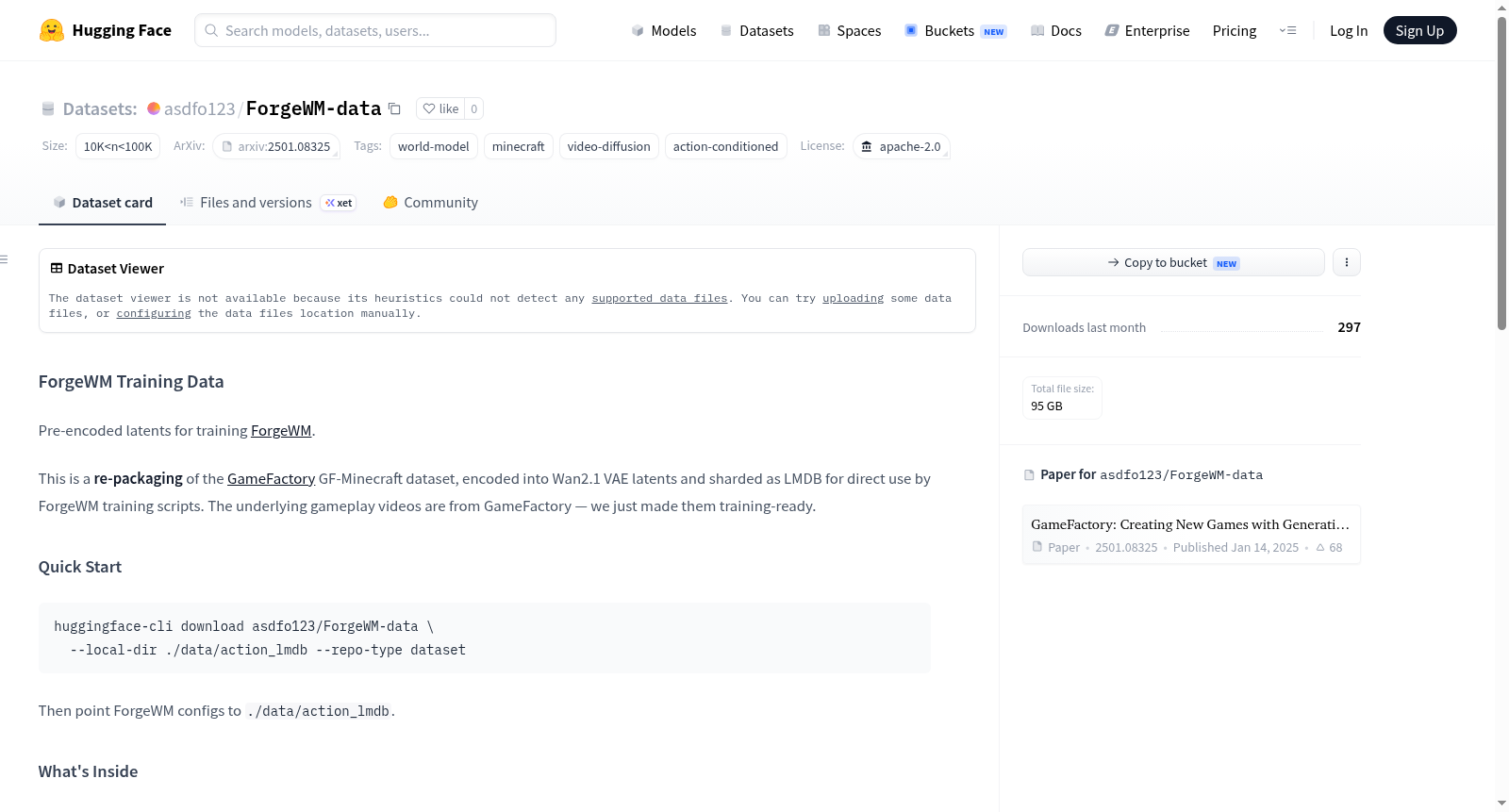
Task: Open the Community tab
Action: pos(431,203)
